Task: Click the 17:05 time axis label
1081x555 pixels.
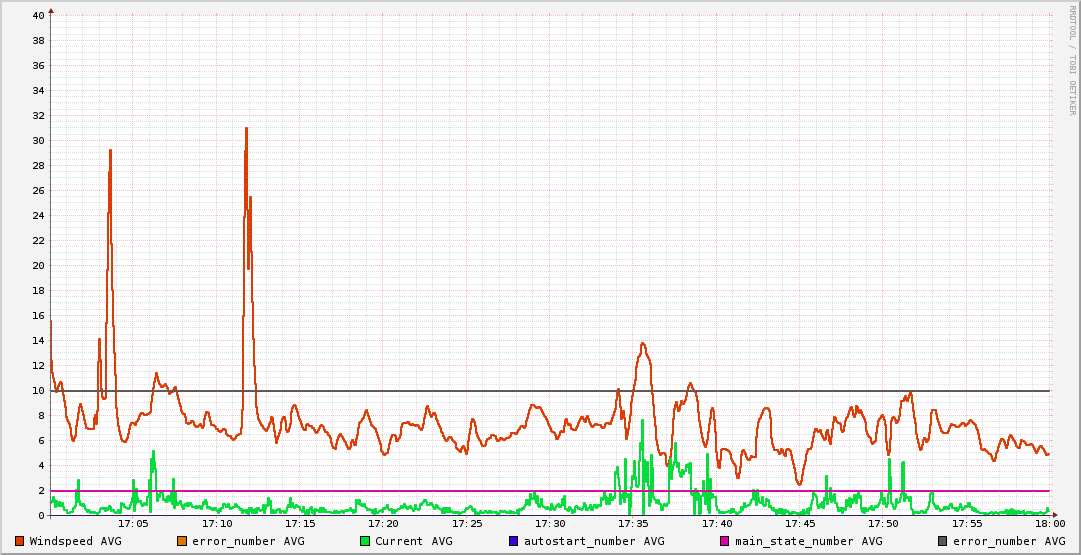Action: [133, 524]
